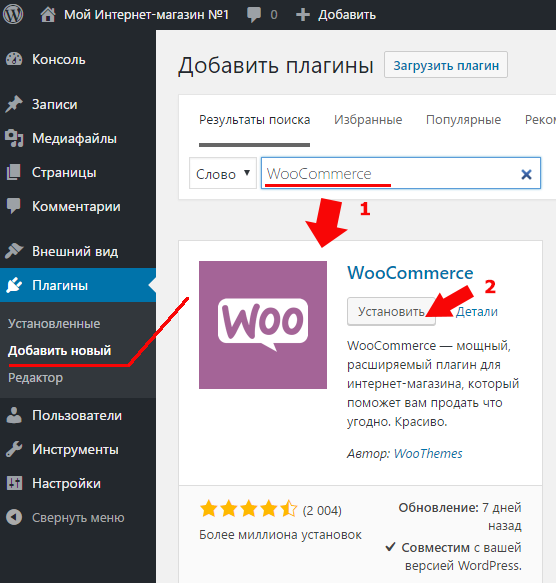The image size is (556, 583).
Task: Click Свернуть меню to collapse sidebar
Action: pyautogui.click(x=78, y=518)
